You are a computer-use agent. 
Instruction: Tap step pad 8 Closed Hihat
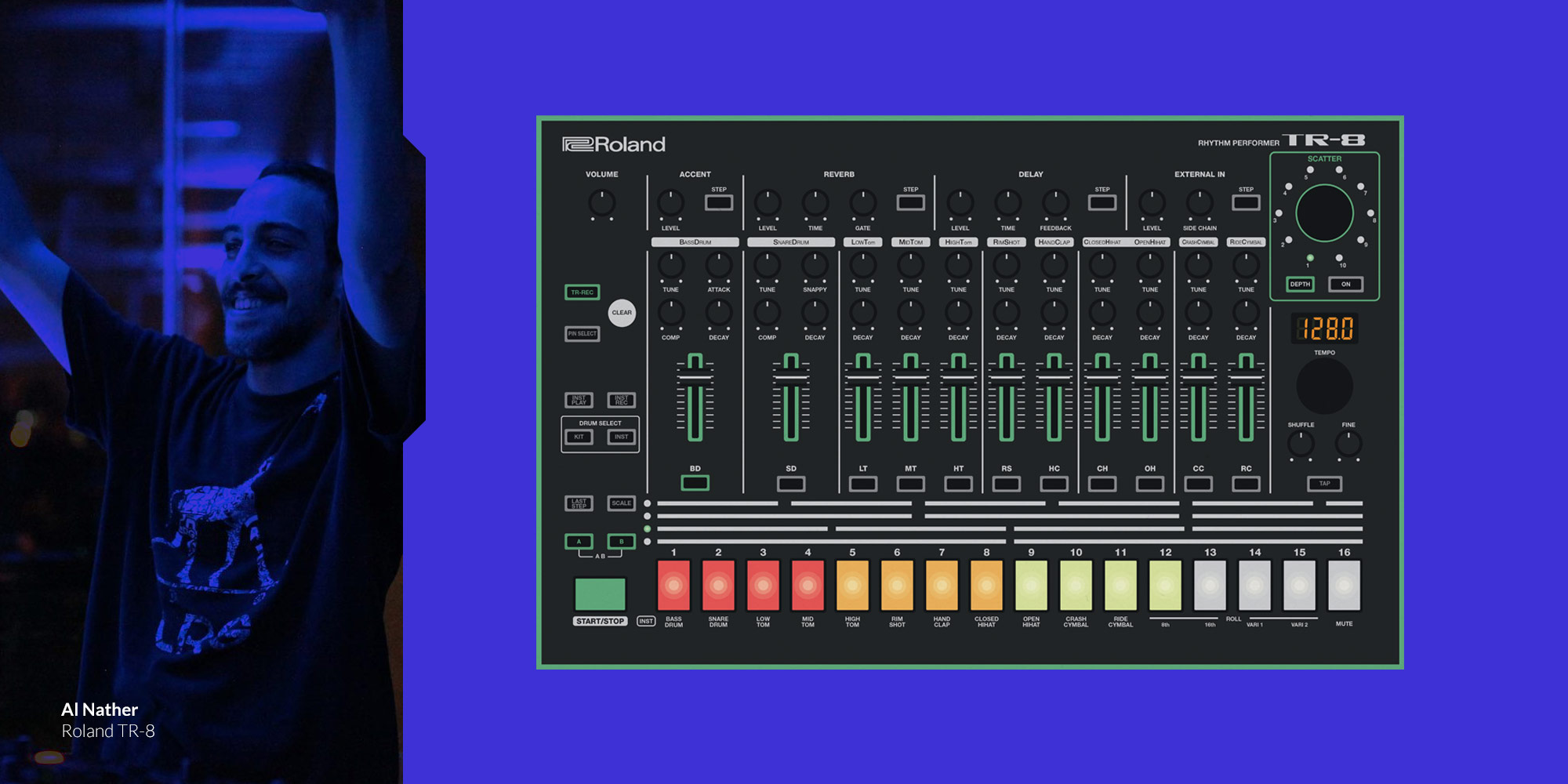[x=986, y=585]
